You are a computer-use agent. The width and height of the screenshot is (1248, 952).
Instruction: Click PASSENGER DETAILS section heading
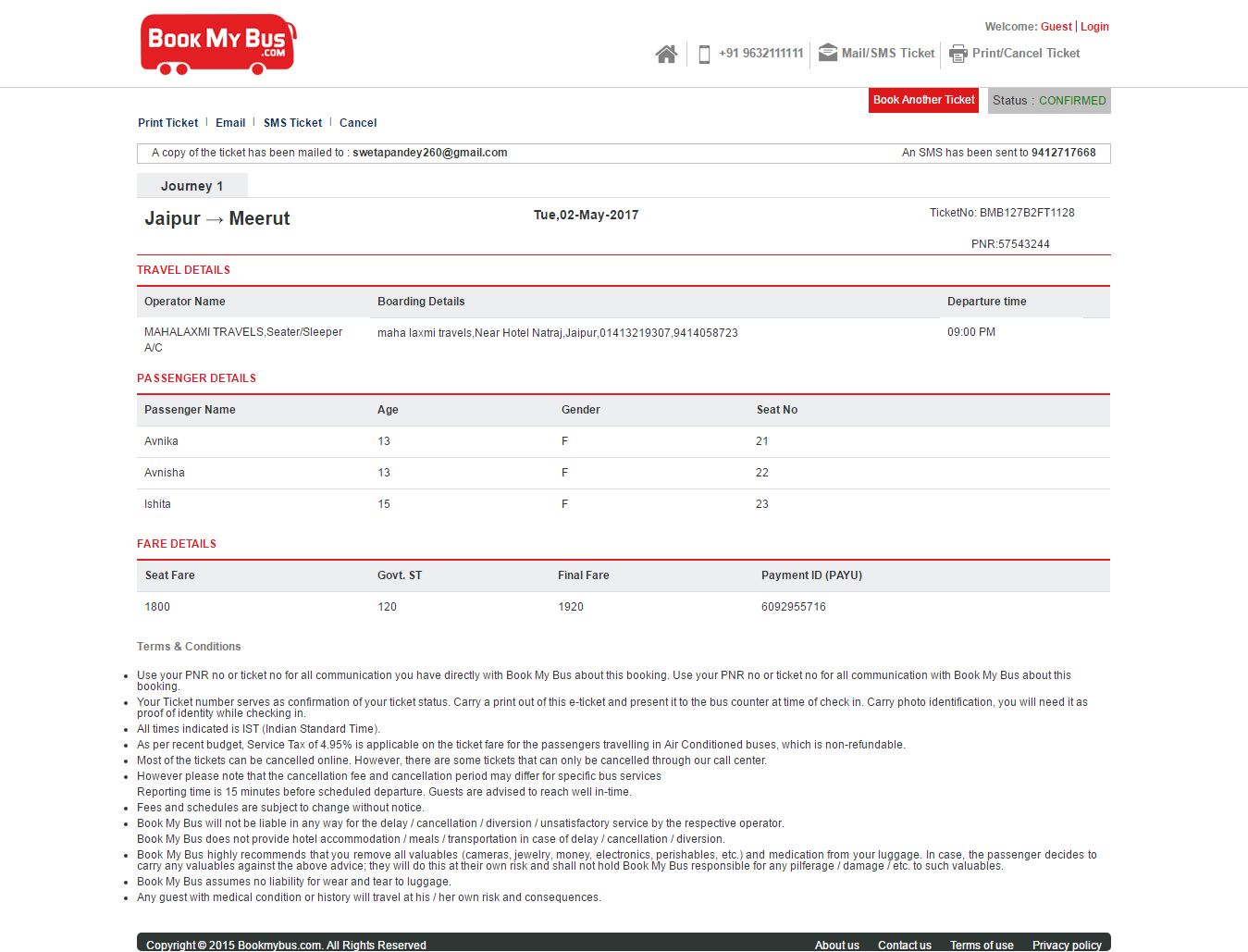coord(196,378)
